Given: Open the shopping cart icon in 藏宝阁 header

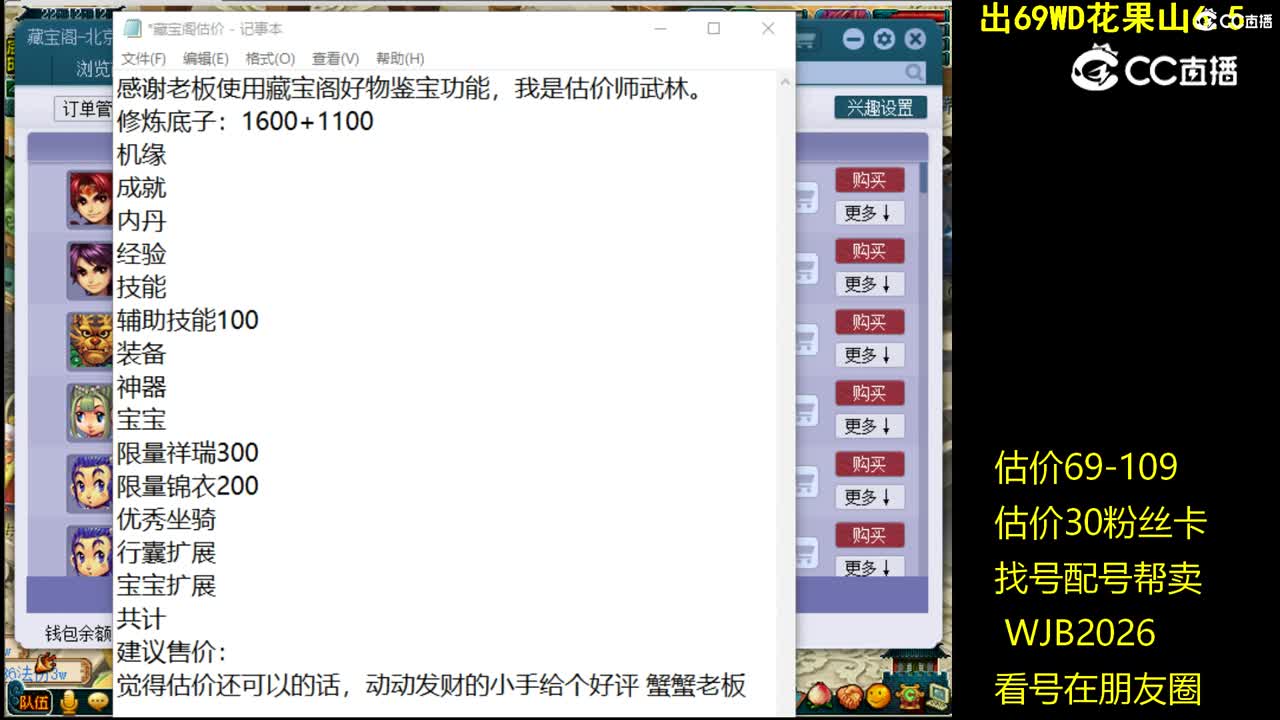Looking at the screenshot, I should point(805,40).
